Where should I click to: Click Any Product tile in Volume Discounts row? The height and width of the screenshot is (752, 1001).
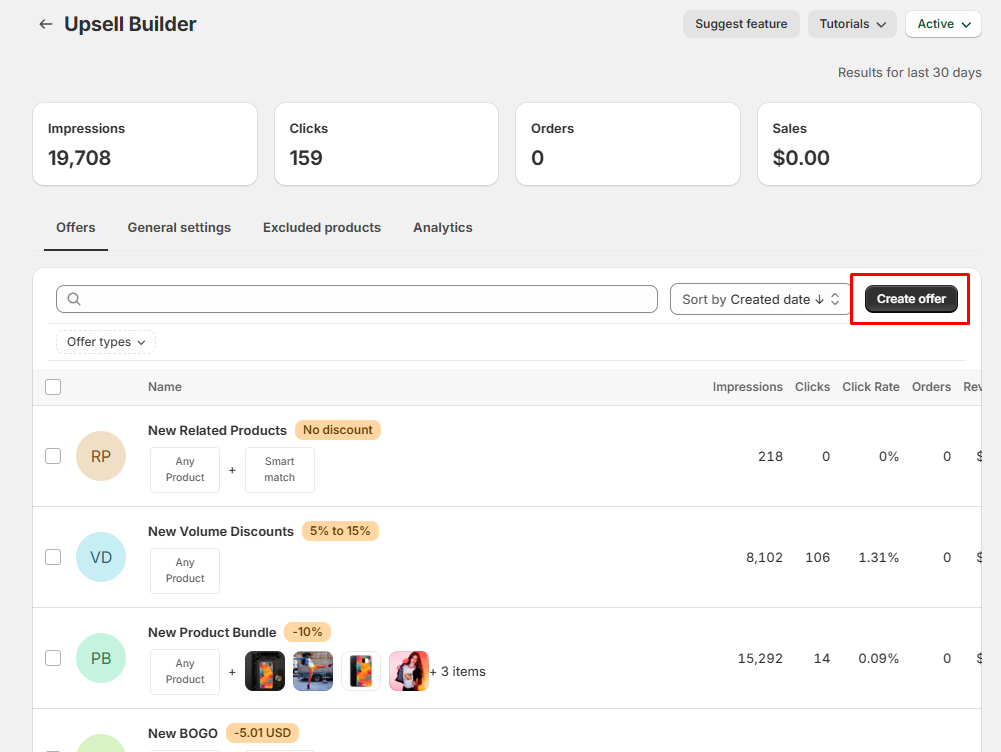click(x=185, y=571)
